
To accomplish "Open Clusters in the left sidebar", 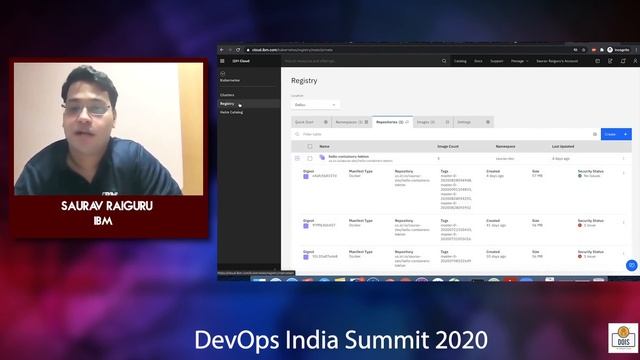I will point(227,95).
